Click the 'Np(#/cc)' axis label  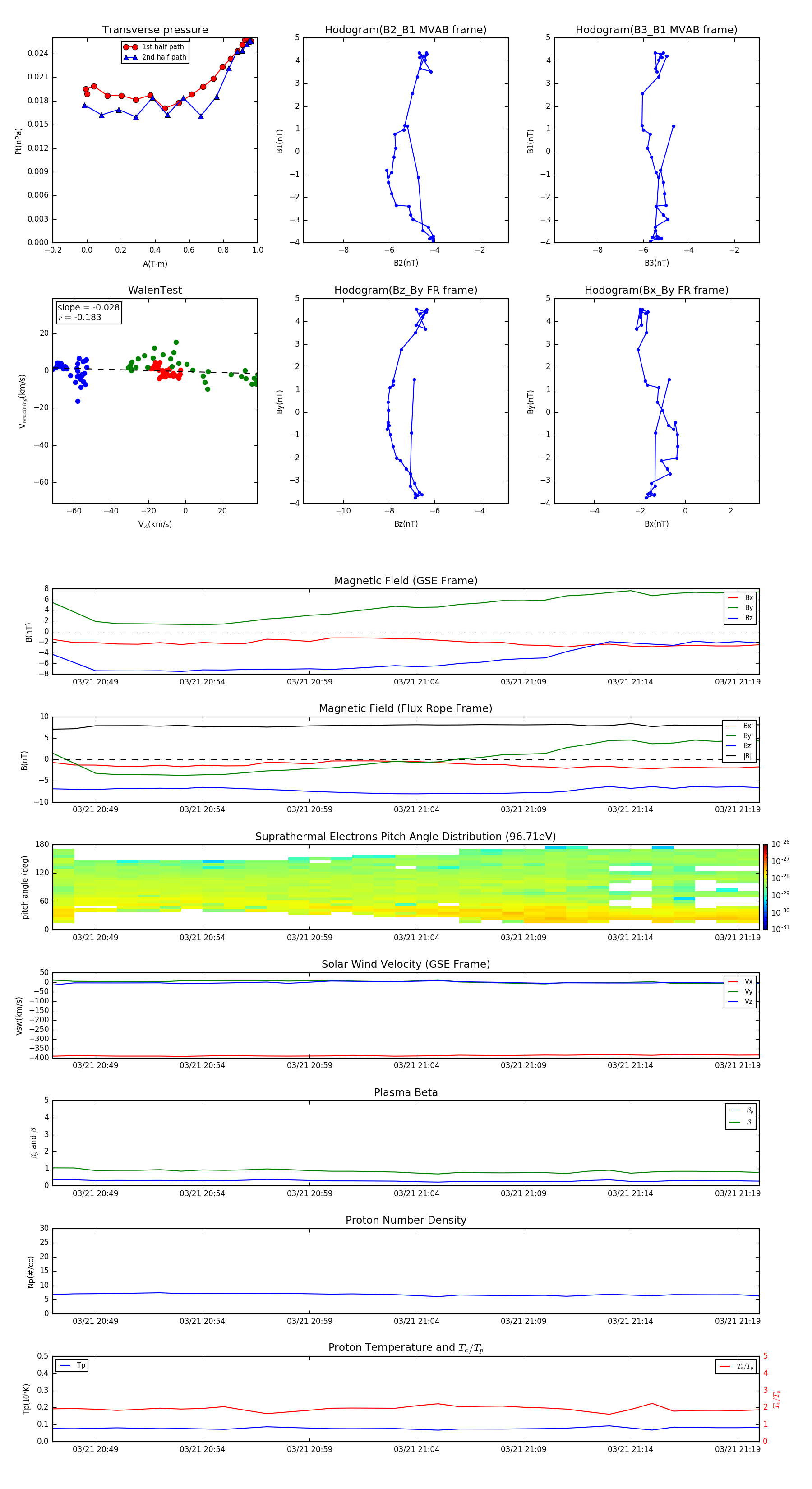click(x=31, y=1271)
